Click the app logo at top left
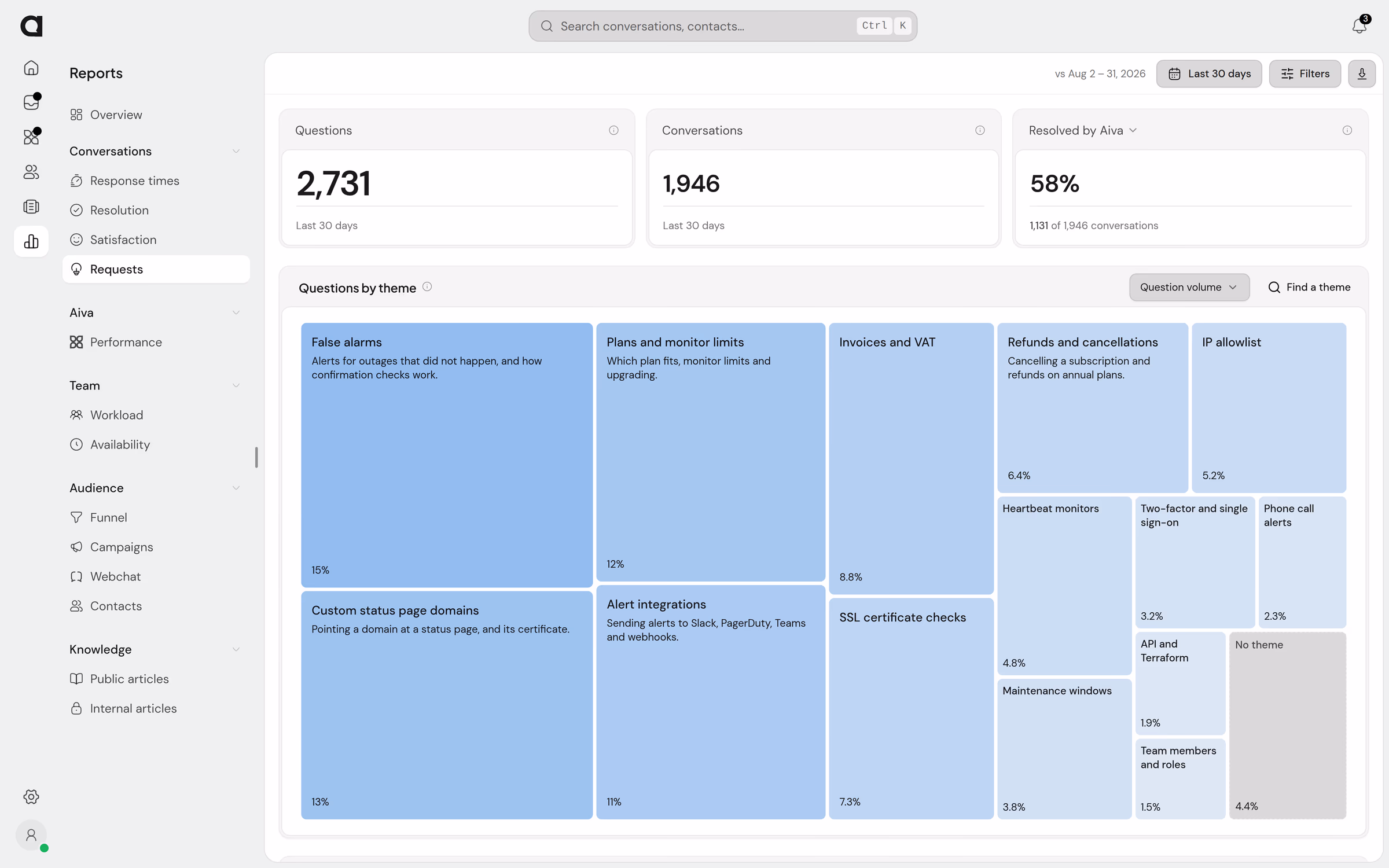This screenshot has width=1389, height=868. (31, 26)
